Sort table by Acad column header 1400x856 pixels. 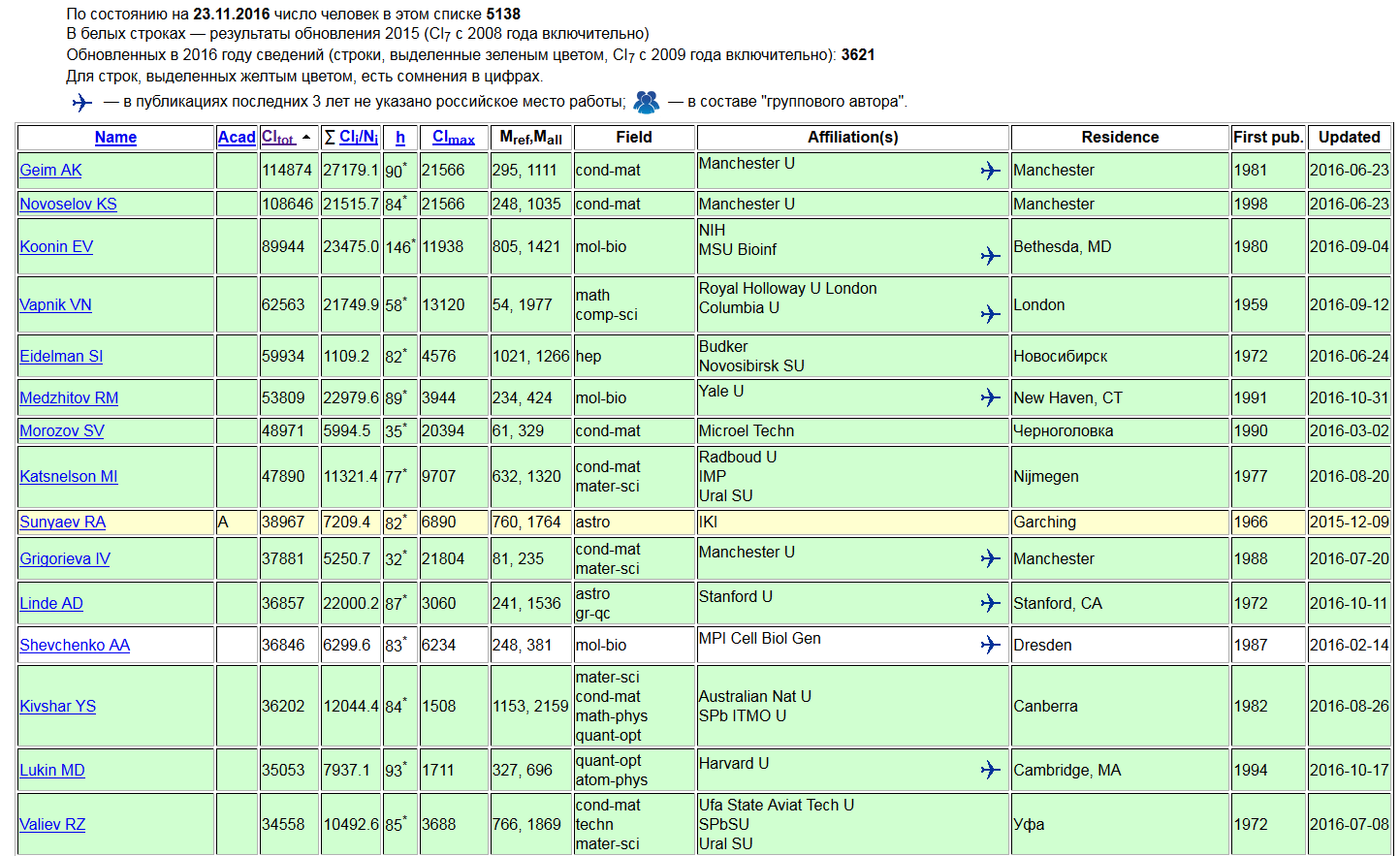(237, 138)
